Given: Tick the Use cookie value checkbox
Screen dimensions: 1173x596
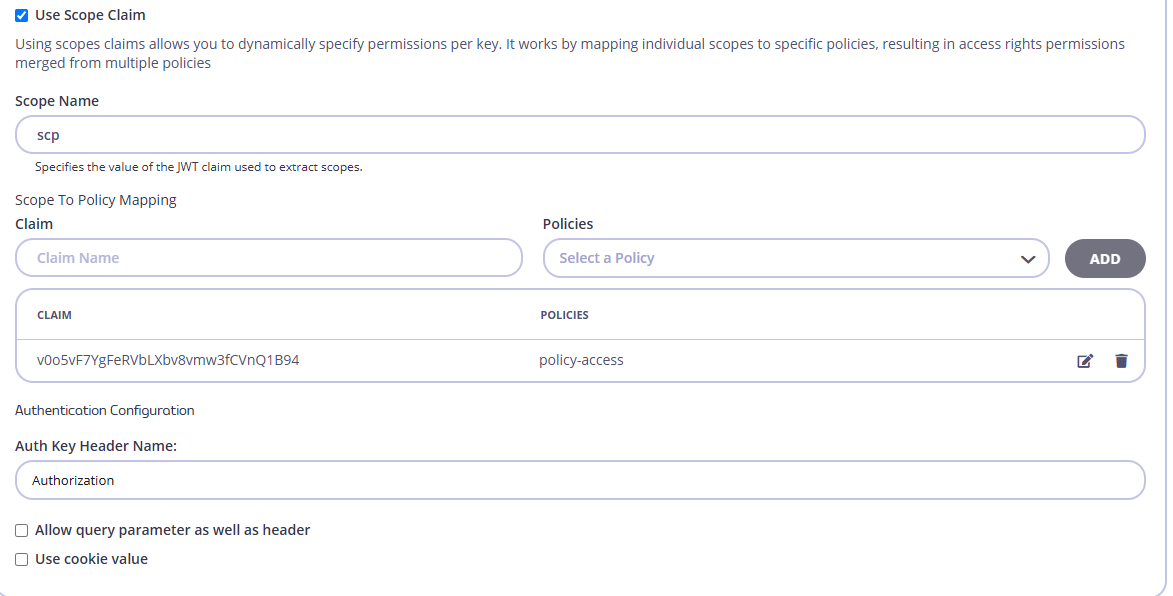Looking at the screenshot, I should point(22,559).
